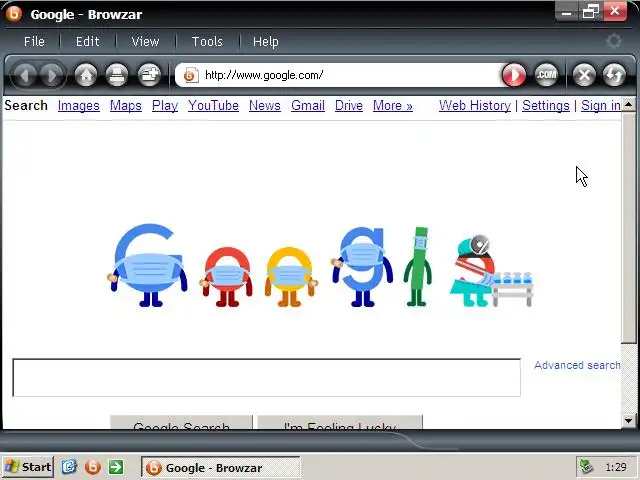The image size is (640, 480).
Task: Stop loading with the X toolbar button
Action: coord(584,75)
